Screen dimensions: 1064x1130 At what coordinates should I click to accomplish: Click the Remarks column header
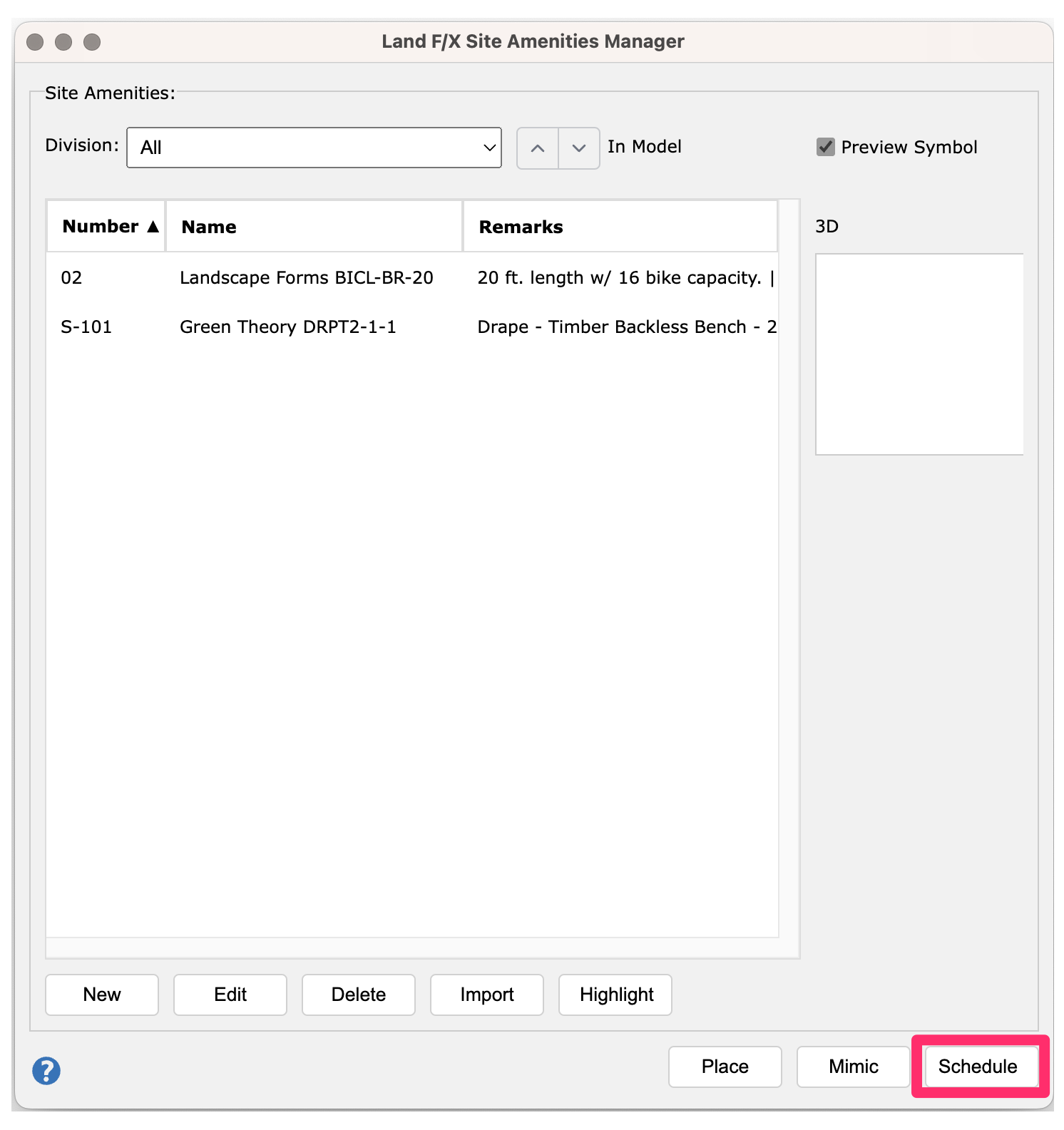(620, 227)
